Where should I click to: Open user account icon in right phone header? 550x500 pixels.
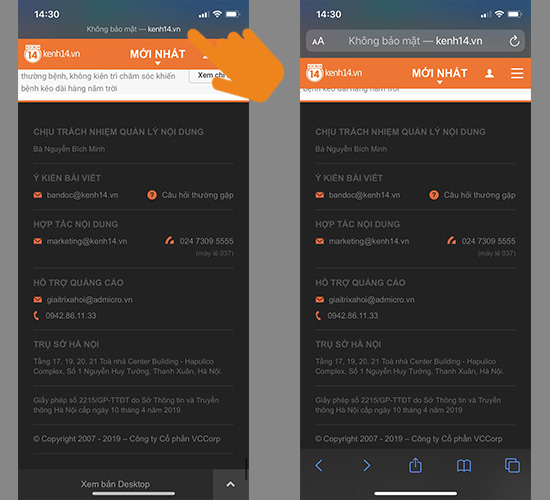[x=489, y=73]
